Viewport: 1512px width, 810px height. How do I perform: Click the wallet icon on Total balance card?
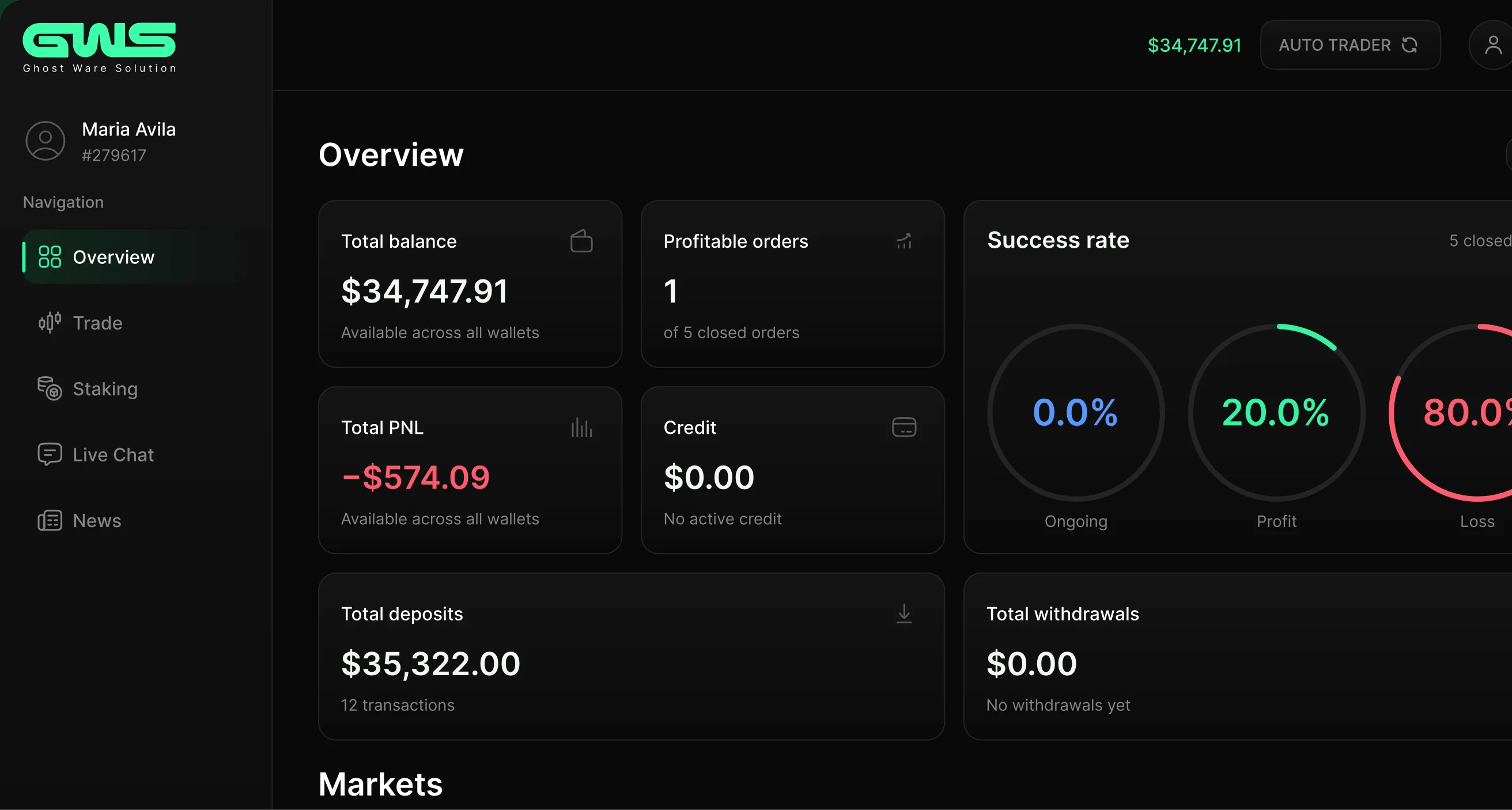[x=581, y=241]
